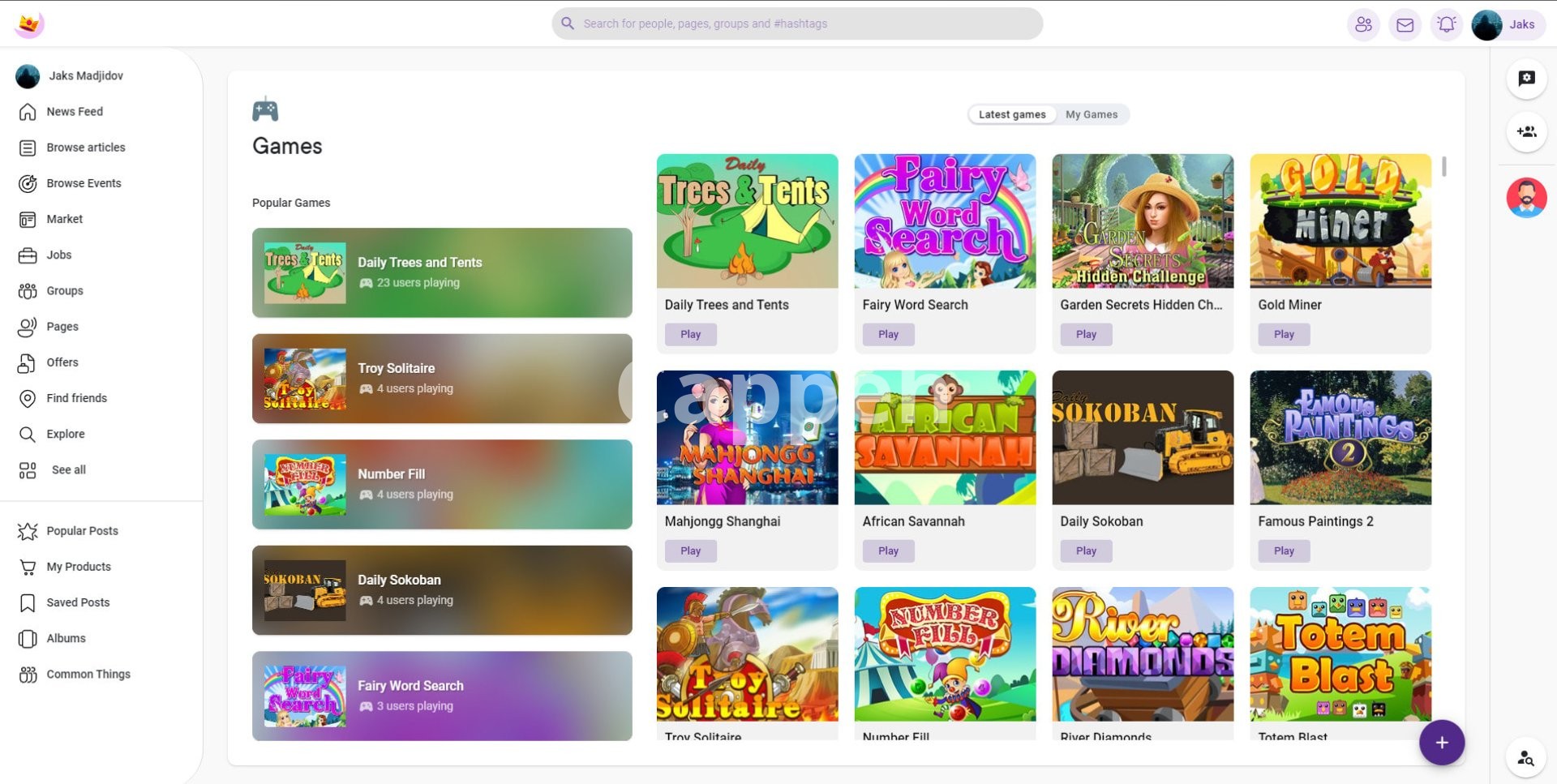Open Troy Solitaire popular game card

click(x=442, y=379)
